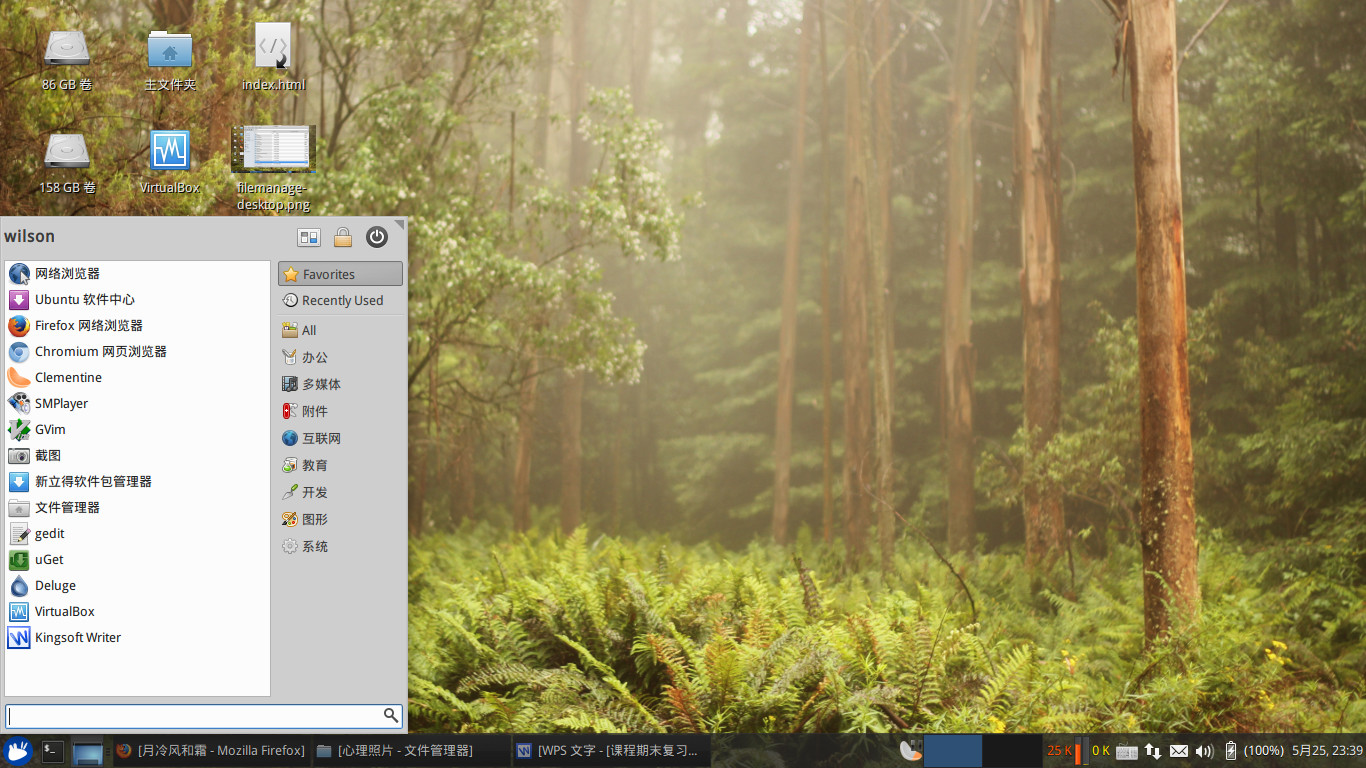Open the 教育 education category
Viewport: 1366px width, 768px height.
coord(340,465)
